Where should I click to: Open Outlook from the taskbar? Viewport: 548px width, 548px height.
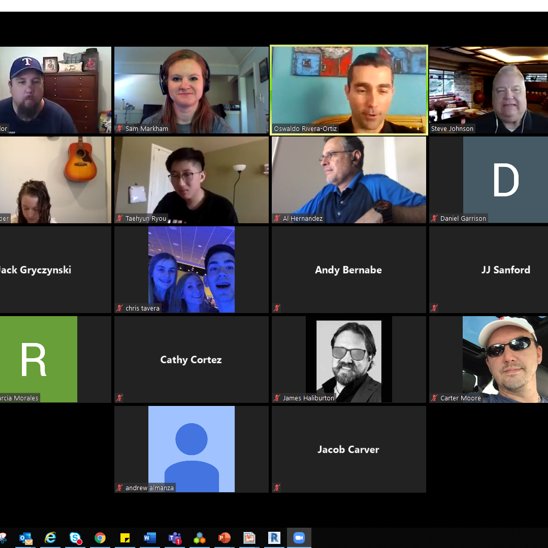[x=26, y=538]
